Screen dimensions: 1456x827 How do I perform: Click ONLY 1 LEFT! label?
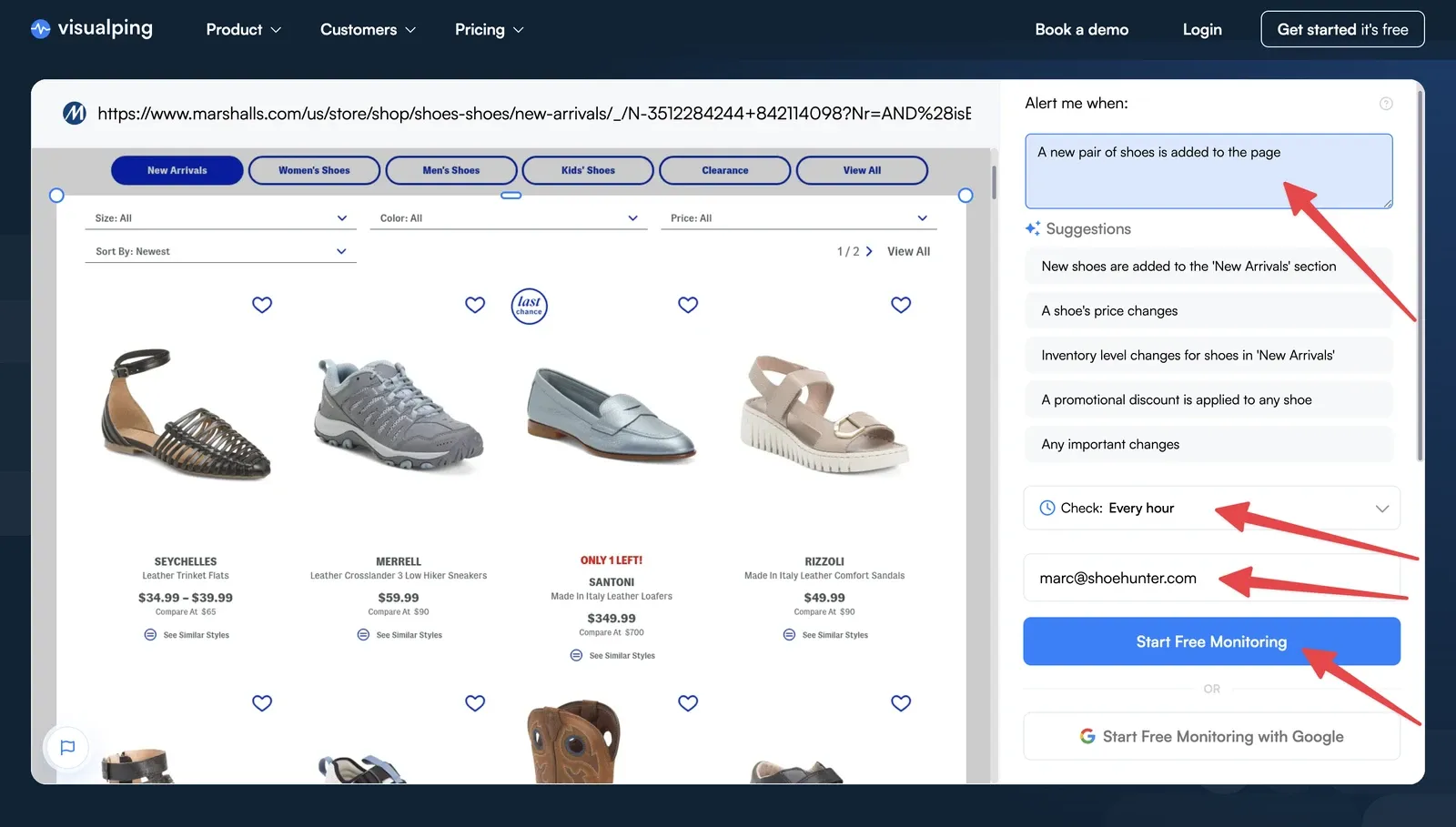tap(612, 560)
